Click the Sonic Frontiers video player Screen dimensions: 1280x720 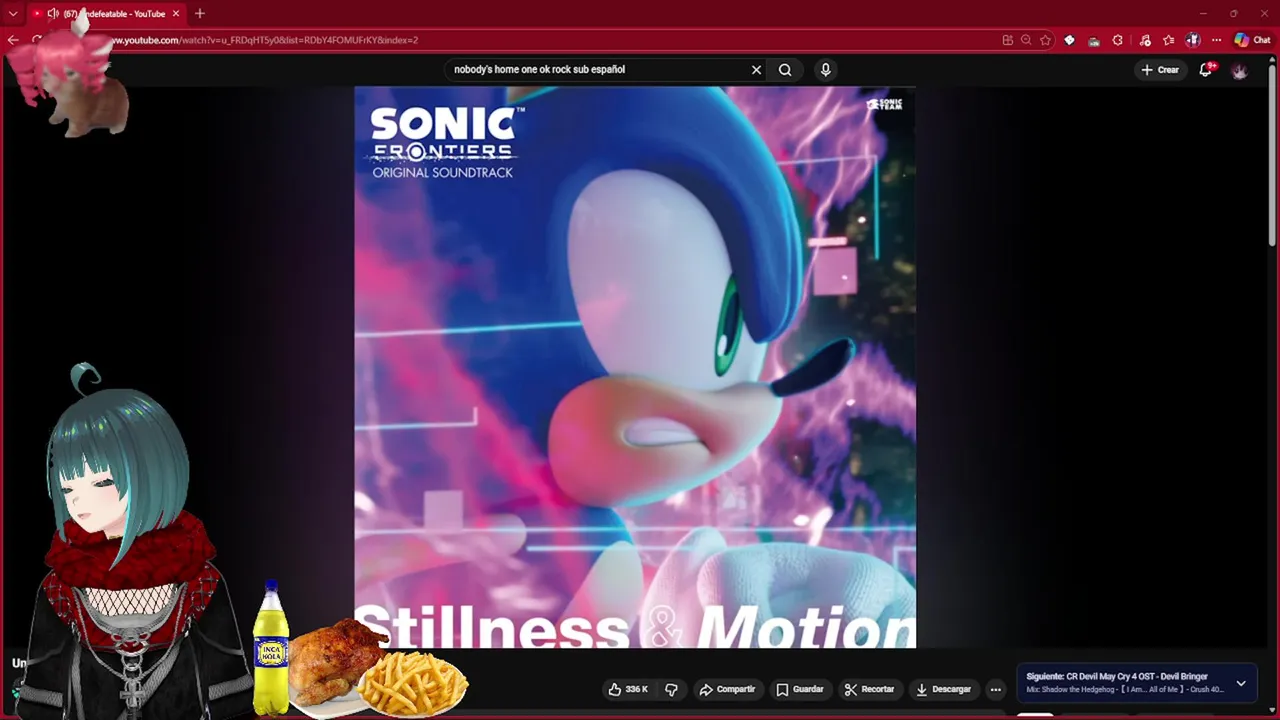coord(635,367)
